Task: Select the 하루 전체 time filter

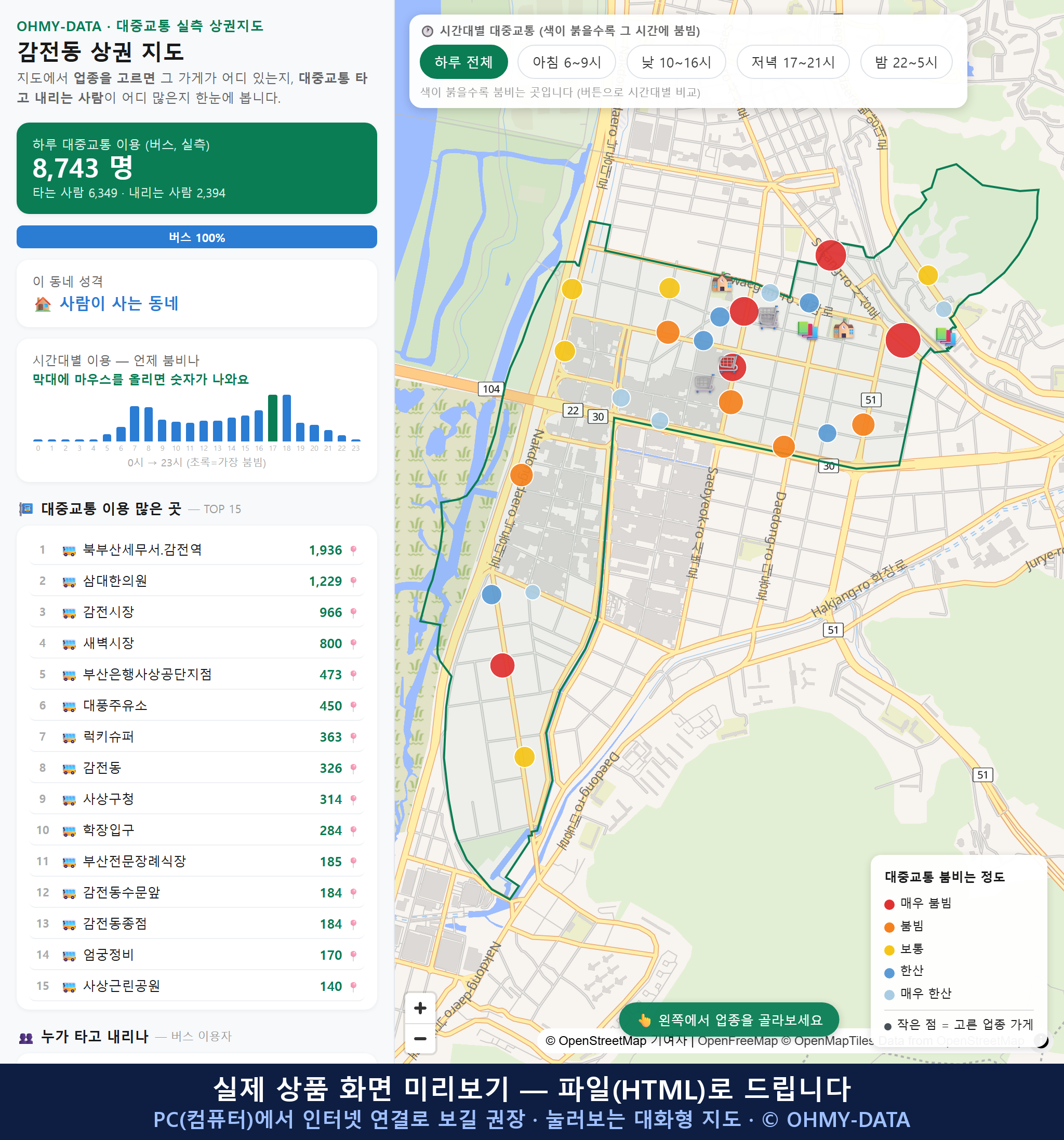Action: [463, 62]
